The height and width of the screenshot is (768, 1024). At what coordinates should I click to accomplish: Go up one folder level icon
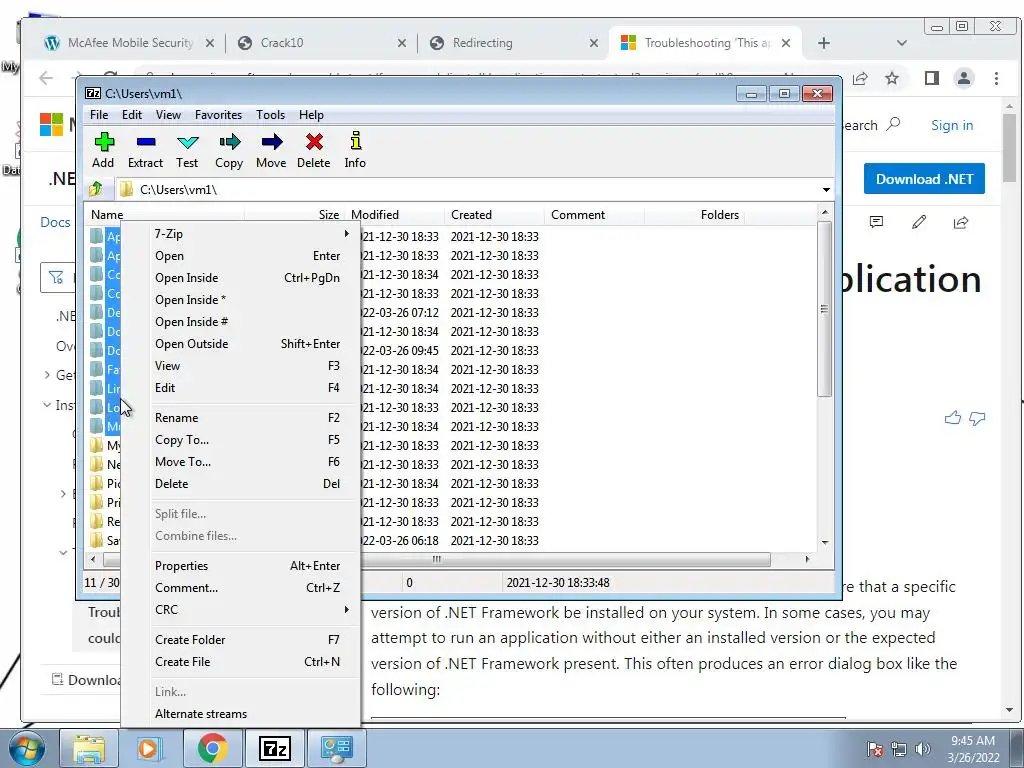point(96,189)
